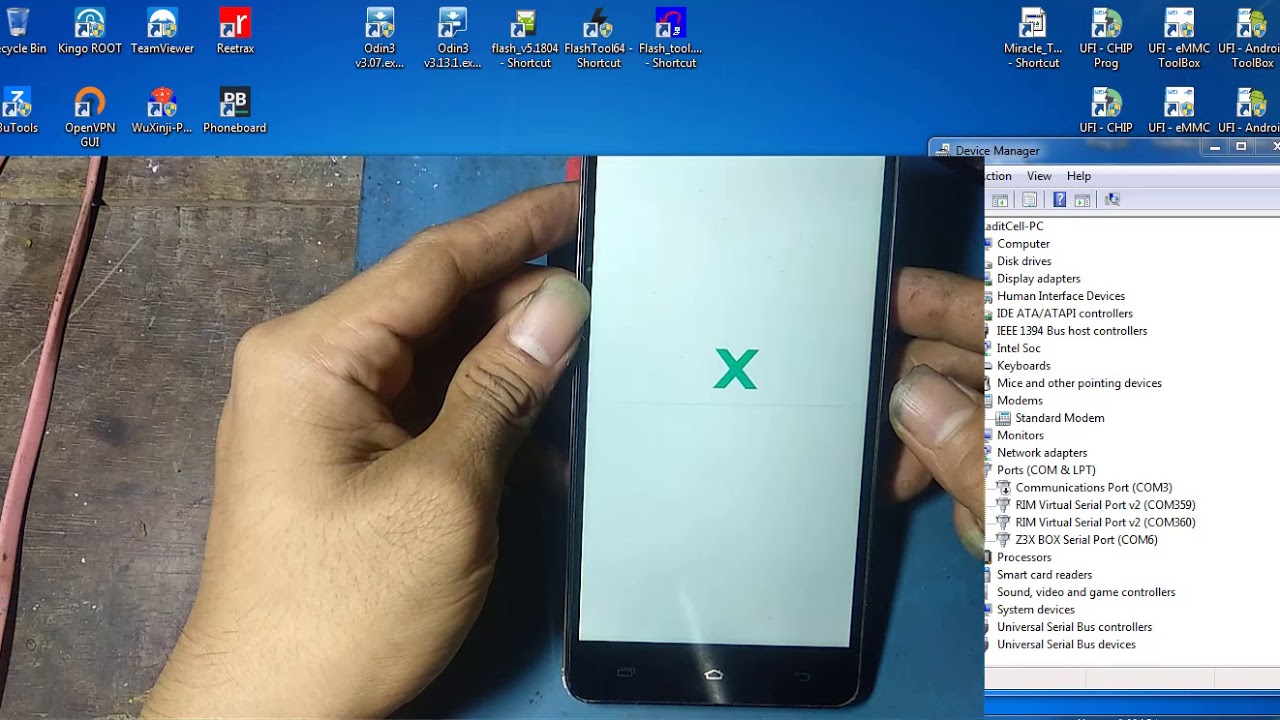Select the Smart card readers category
Viewport: 1280px width, 720px height.
[1044, 575]
